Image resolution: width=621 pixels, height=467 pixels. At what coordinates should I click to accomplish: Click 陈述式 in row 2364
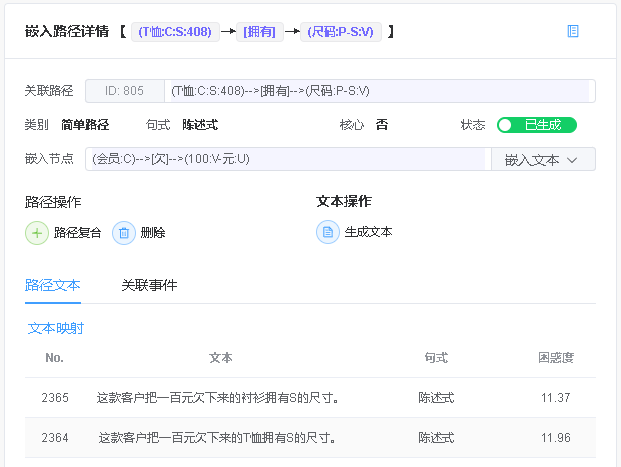pos(436,438)
